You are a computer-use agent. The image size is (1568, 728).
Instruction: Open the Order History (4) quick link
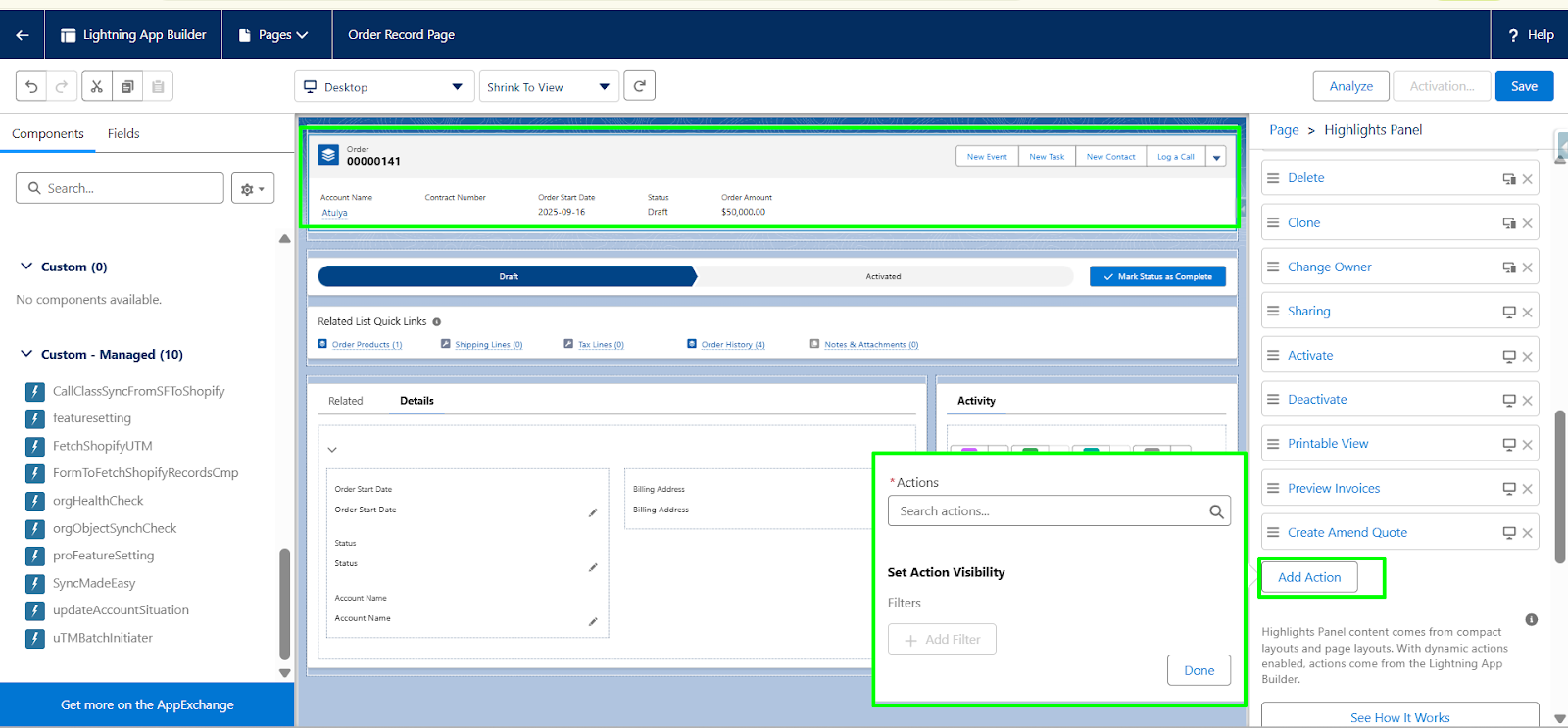coord(733,345)
